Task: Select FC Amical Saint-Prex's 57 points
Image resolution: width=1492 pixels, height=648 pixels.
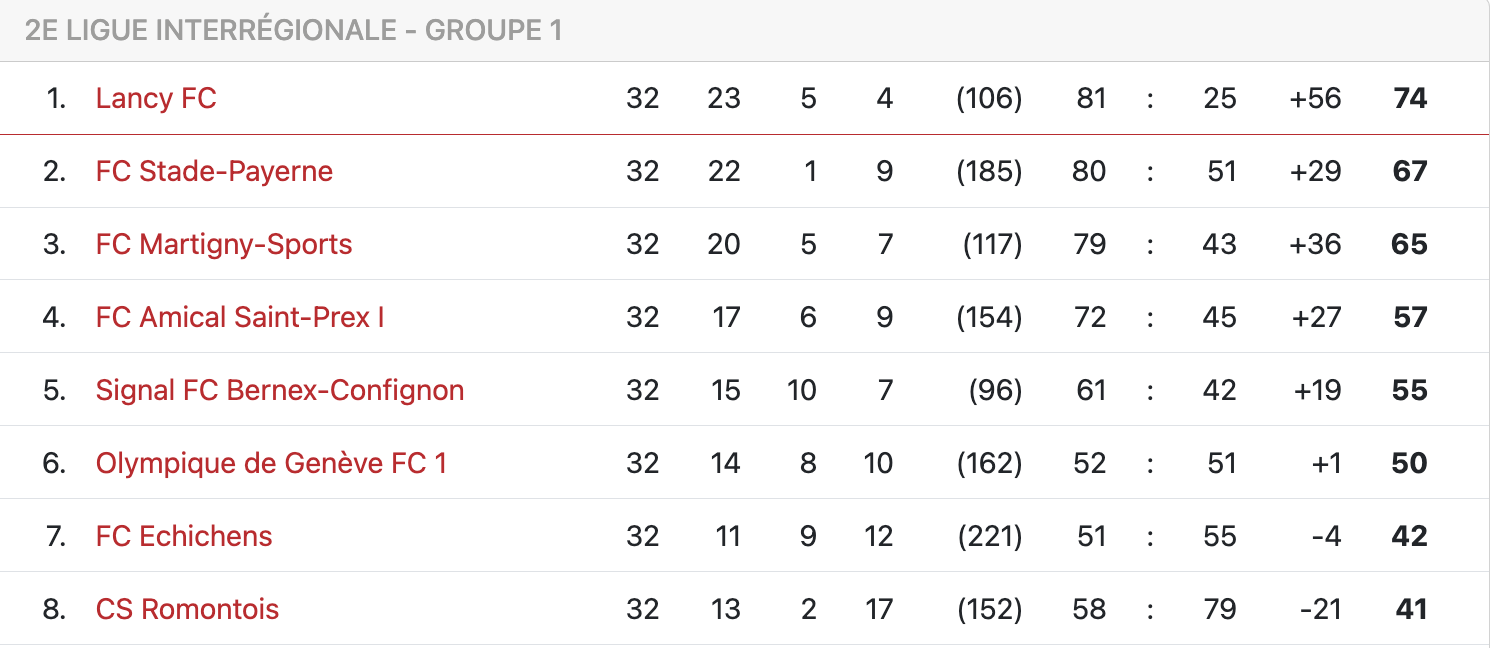Action: [1409, 317]
